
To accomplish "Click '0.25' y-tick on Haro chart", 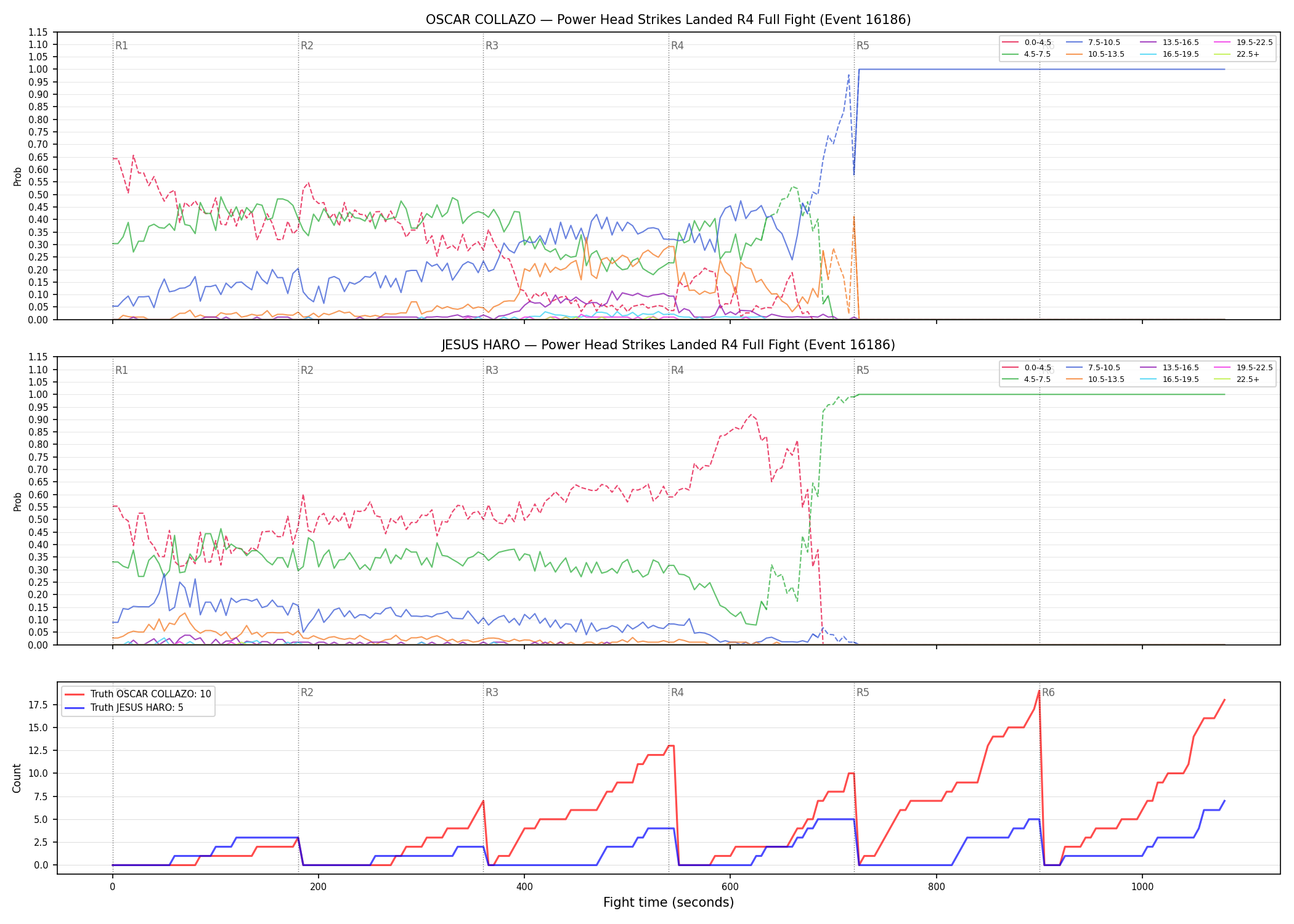I will [39, 582].
